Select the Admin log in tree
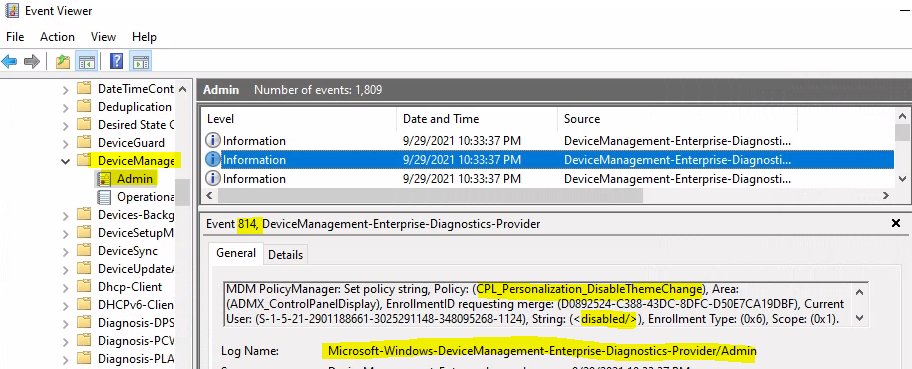912x369 pixels. 135,179
